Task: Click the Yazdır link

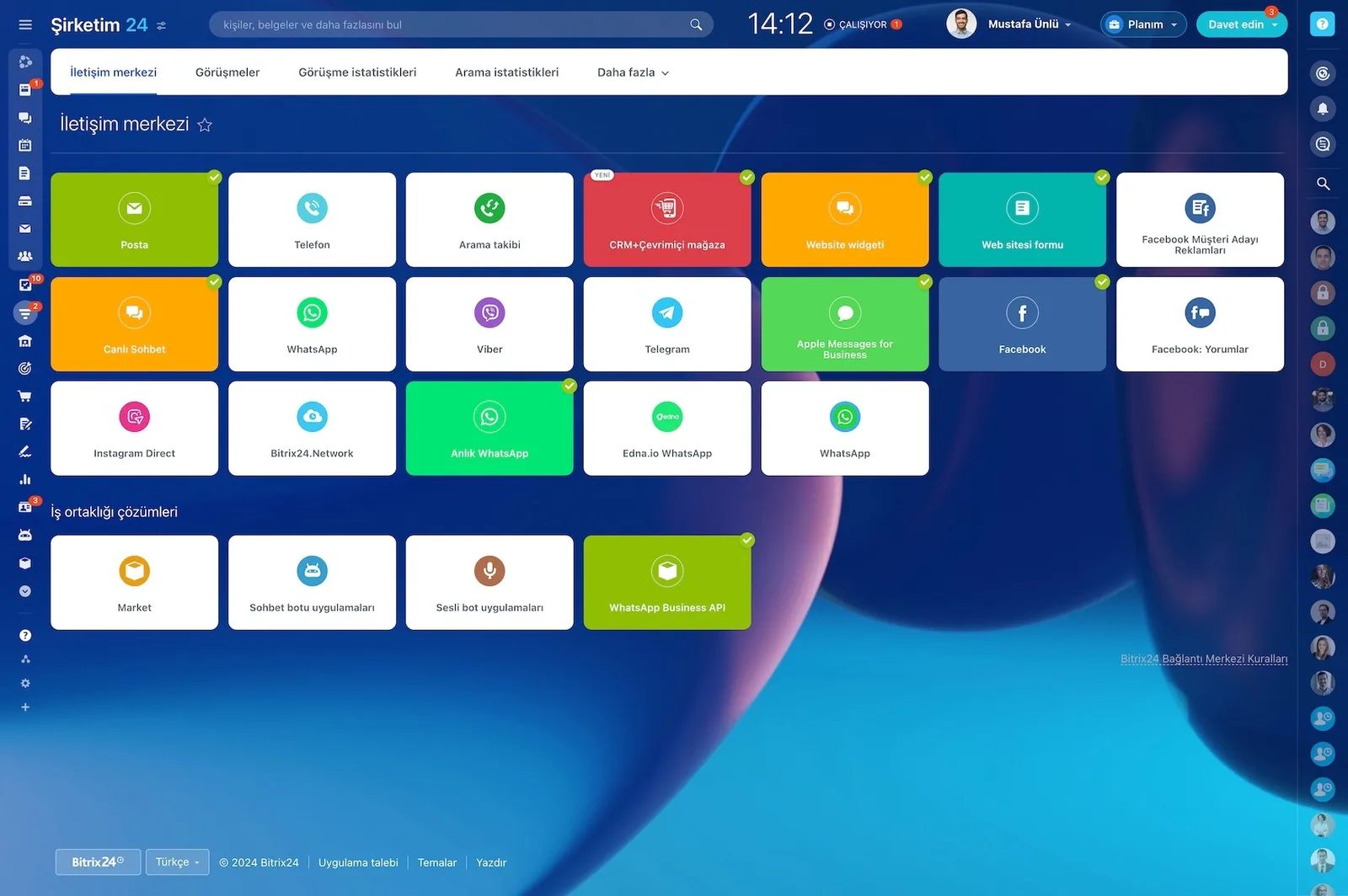Action: [x=491, y=862]
